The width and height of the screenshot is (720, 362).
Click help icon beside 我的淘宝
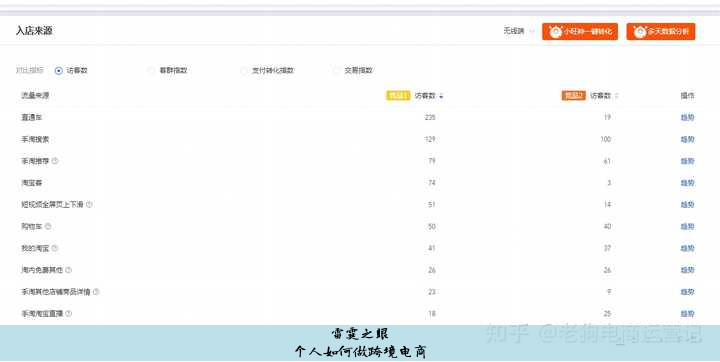click(x=55, y=248)
